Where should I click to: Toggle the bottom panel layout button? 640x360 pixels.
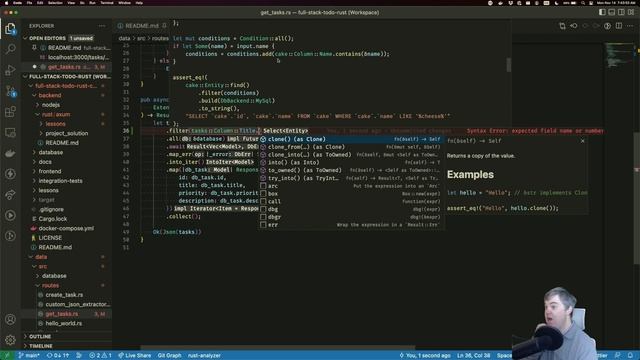(x=611, y=13)
